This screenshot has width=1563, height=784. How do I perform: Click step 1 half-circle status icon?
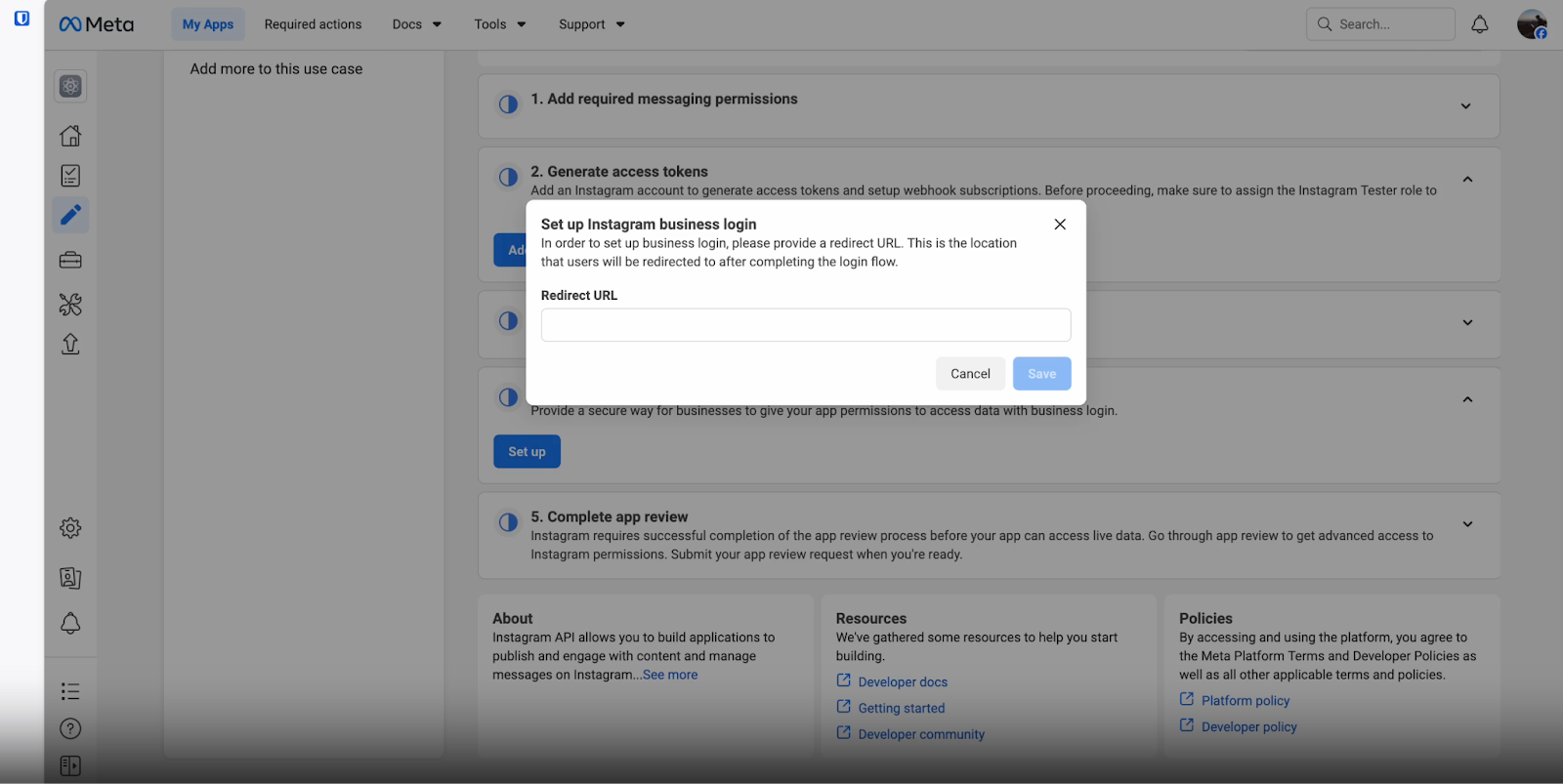click(x=508, y=103)
